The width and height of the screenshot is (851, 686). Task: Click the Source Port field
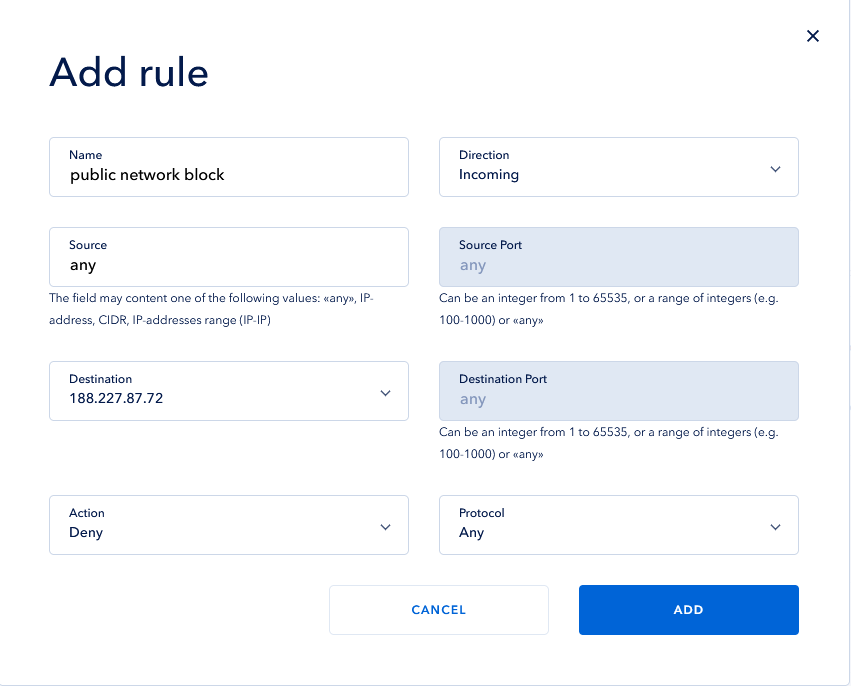point(618,257)
